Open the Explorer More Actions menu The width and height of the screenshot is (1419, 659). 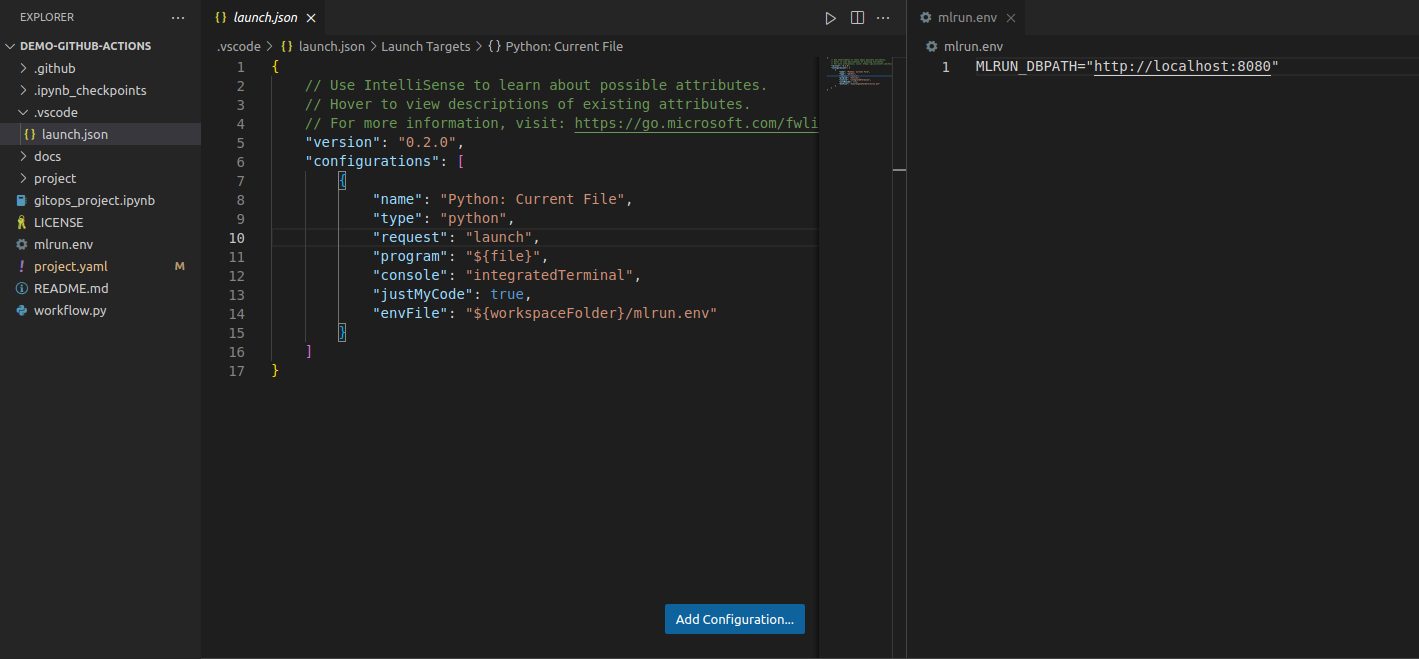tap(178, 16)
